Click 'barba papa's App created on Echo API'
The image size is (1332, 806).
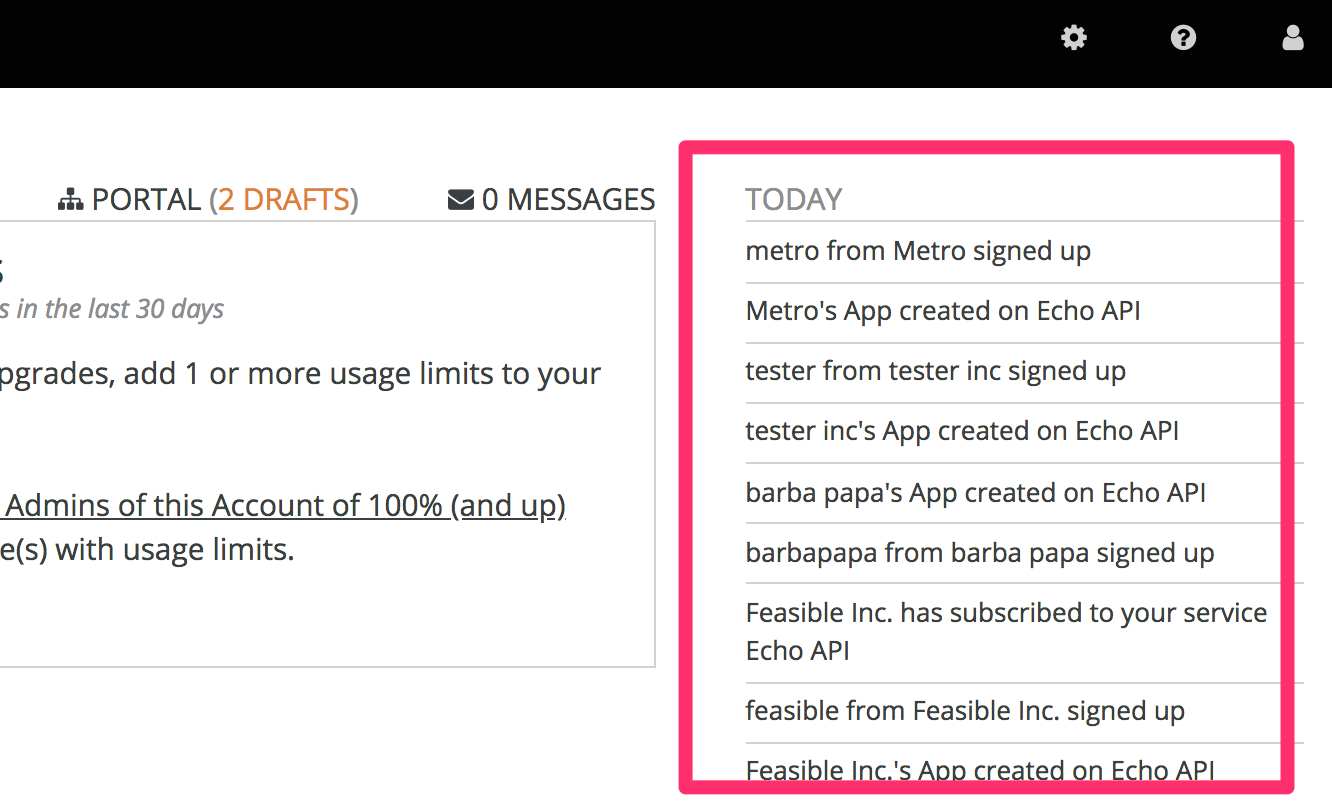pyautogui.click(x=975, y=493)
